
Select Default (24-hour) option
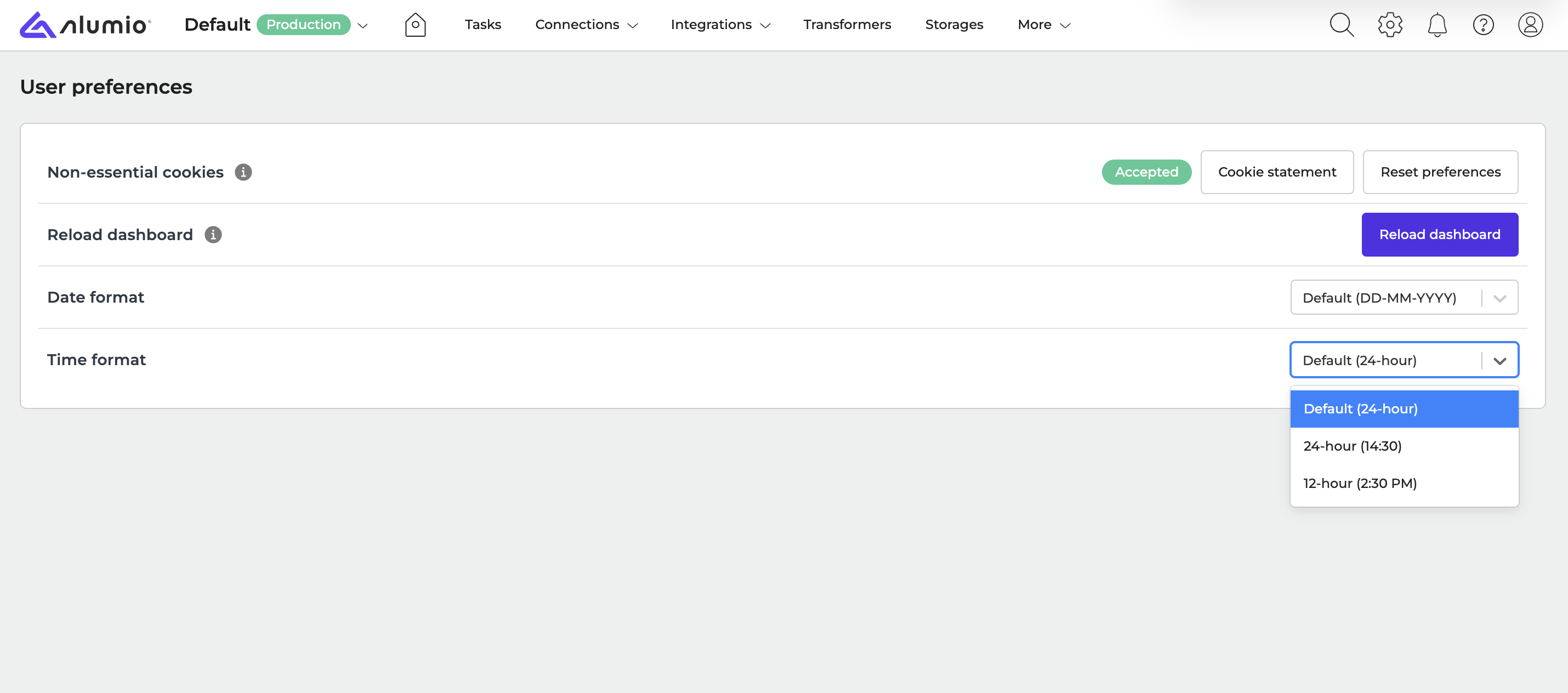(1360, 408)
